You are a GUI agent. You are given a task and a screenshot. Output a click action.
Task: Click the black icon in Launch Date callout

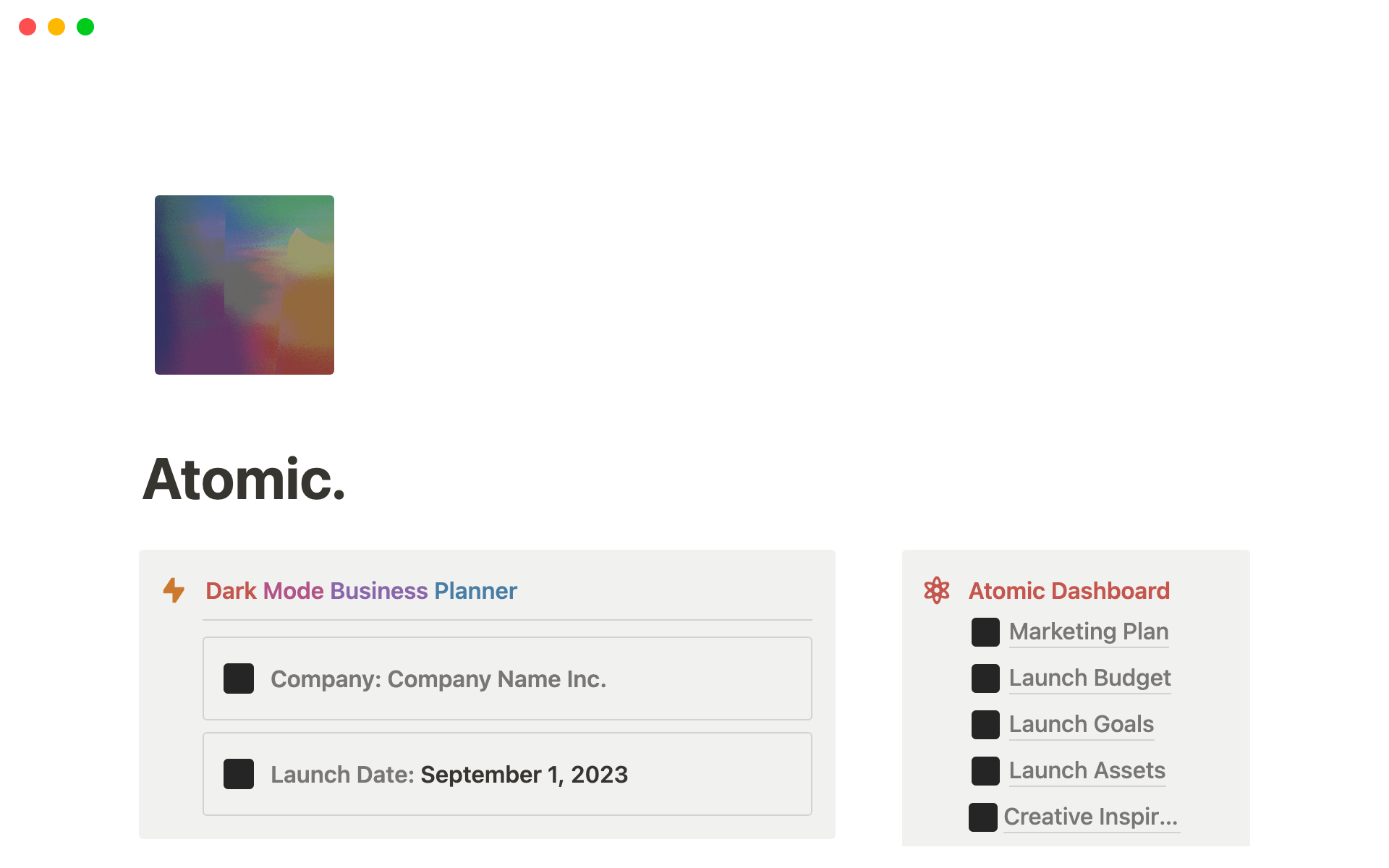239,774
